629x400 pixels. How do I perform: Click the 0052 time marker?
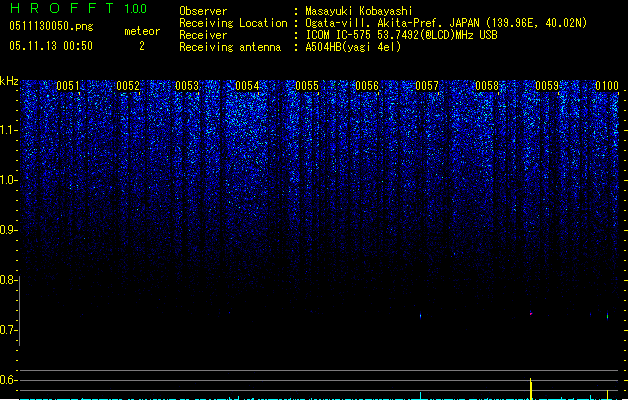(128, 86)
